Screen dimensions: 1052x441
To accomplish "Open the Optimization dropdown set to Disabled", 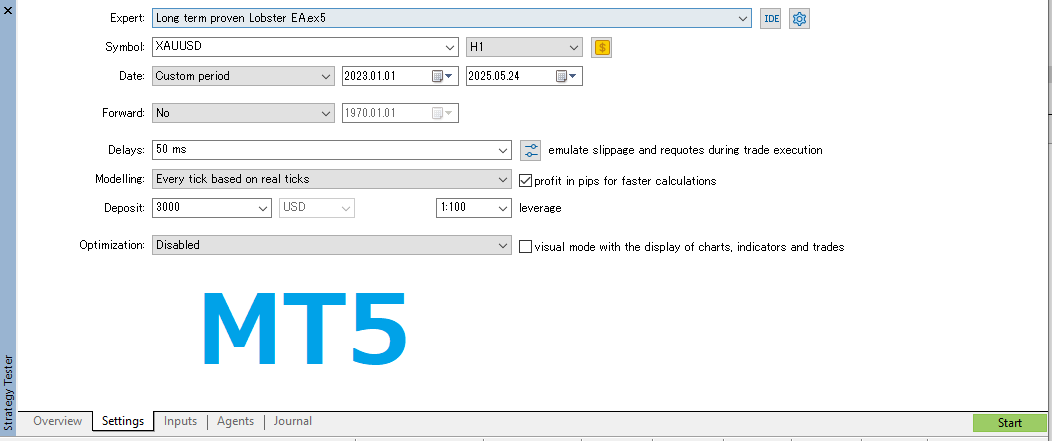I will pyautogui.click(x=332, y=246).
